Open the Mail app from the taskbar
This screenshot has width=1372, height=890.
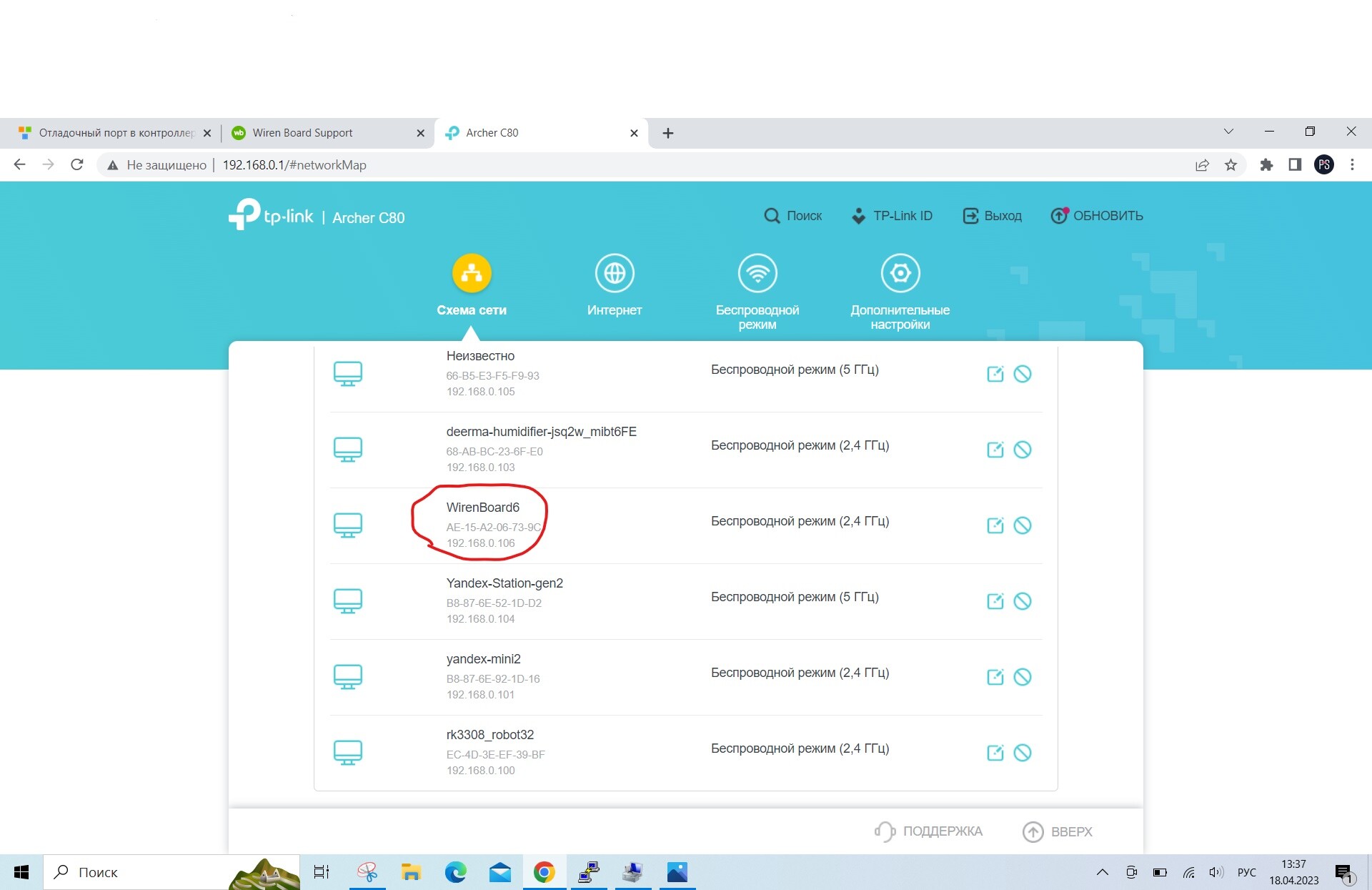500,872
